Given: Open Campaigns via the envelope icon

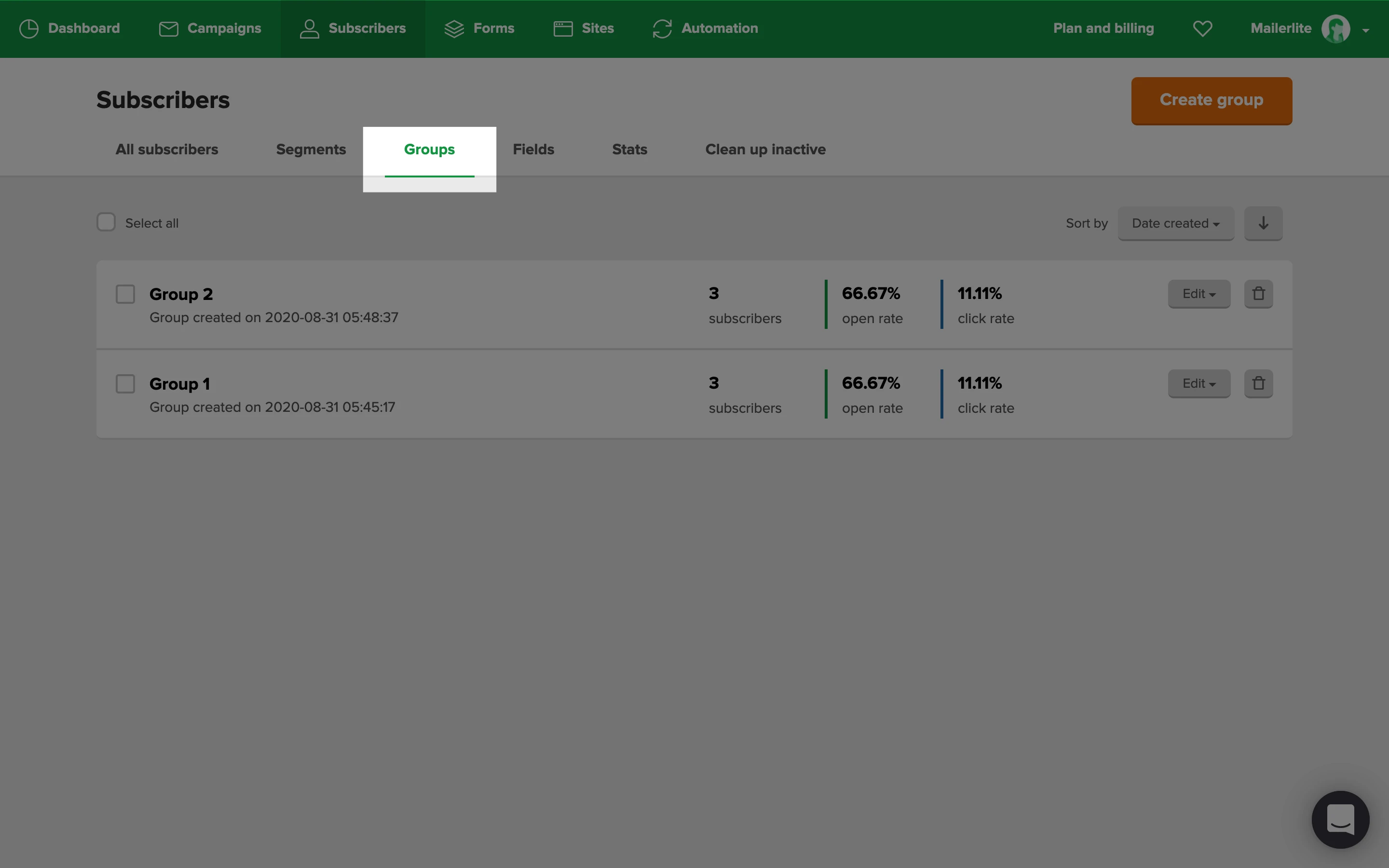Looking at the screenshot, I should 168,29.
